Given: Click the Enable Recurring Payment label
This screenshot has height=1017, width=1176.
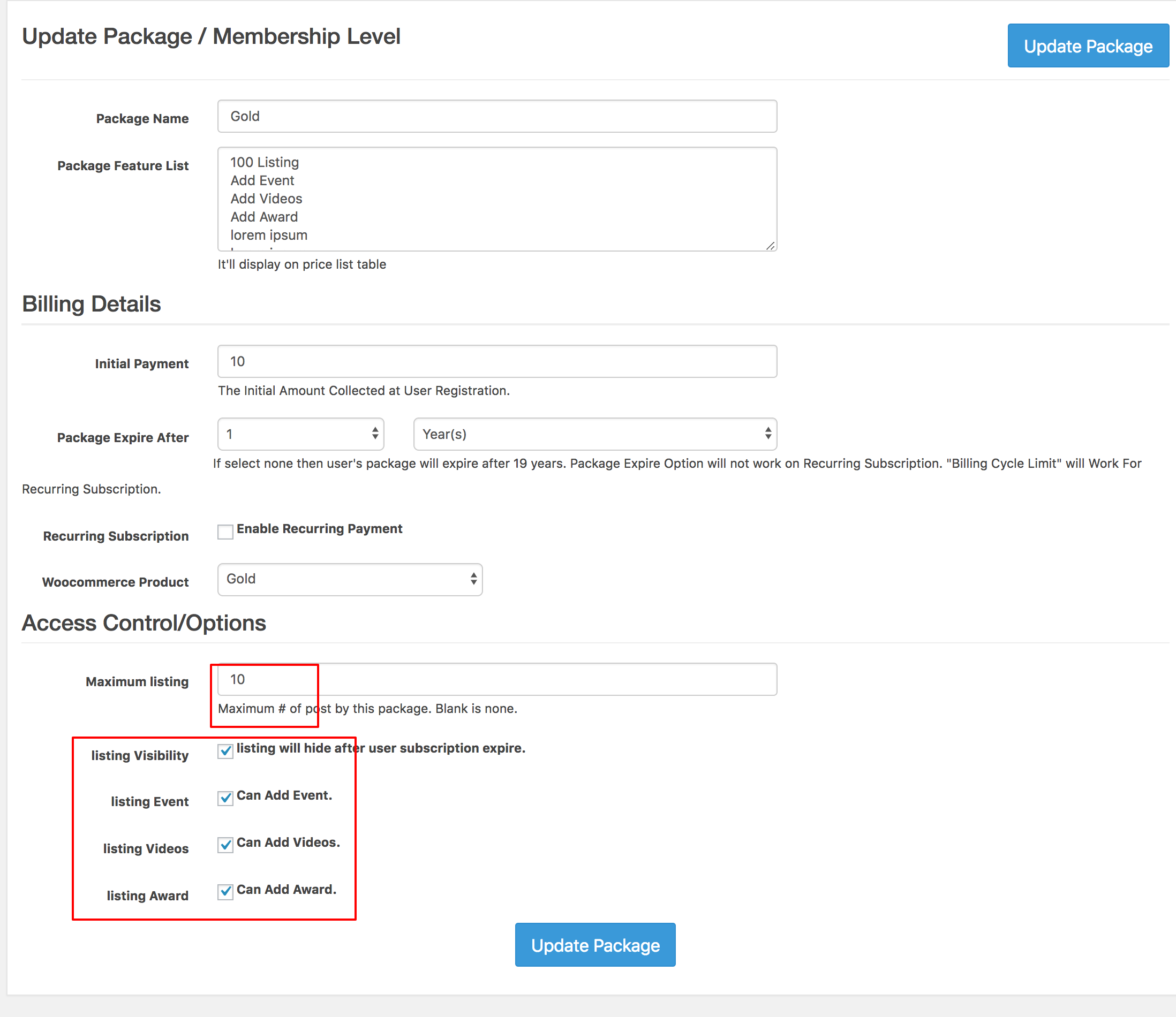Looking at the screenshot, I should tap(319, 529).
